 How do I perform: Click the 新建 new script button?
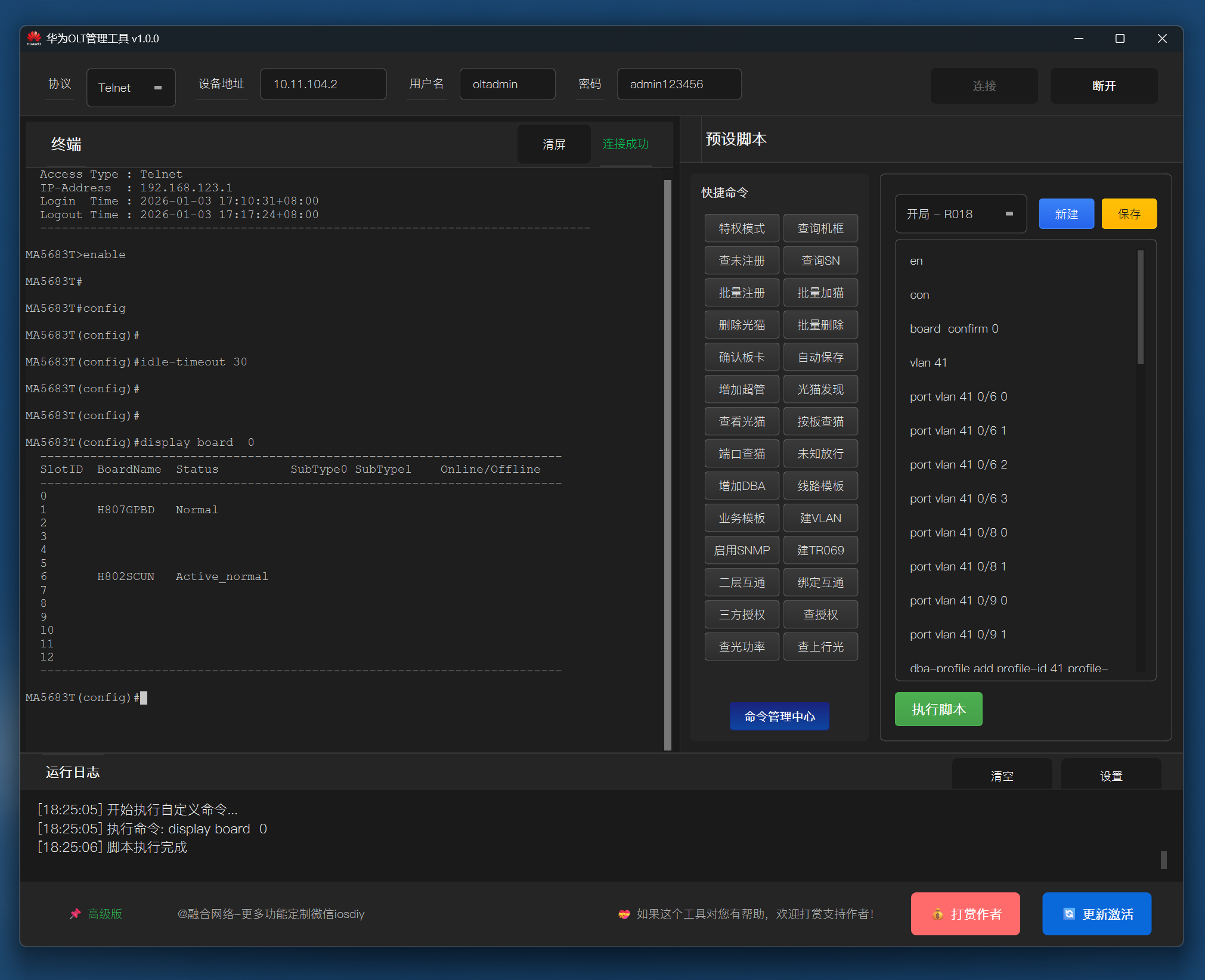pyautogui.click(x=1066, y=214)
